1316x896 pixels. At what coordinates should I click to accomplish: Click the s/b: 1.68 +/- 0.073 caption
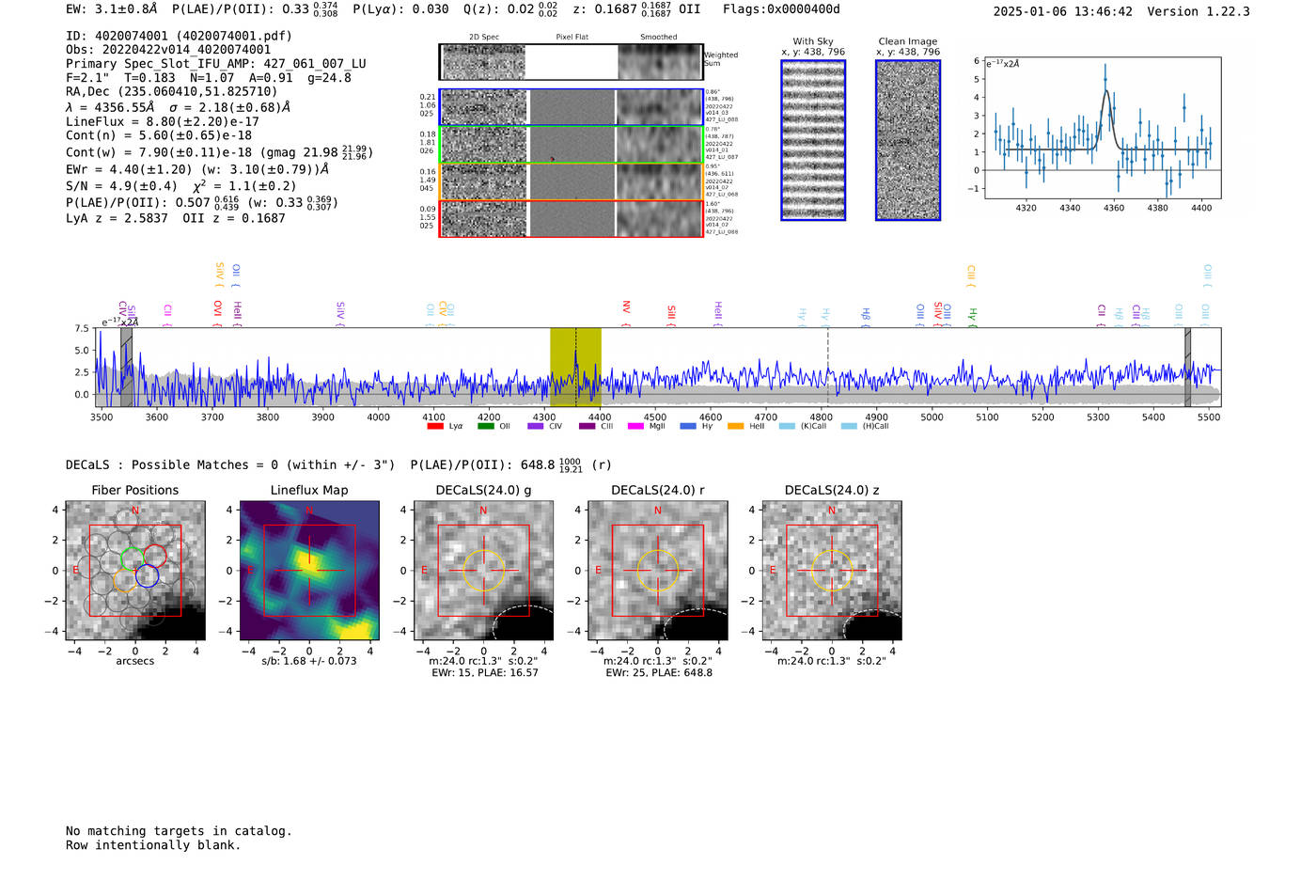point(309,661)
